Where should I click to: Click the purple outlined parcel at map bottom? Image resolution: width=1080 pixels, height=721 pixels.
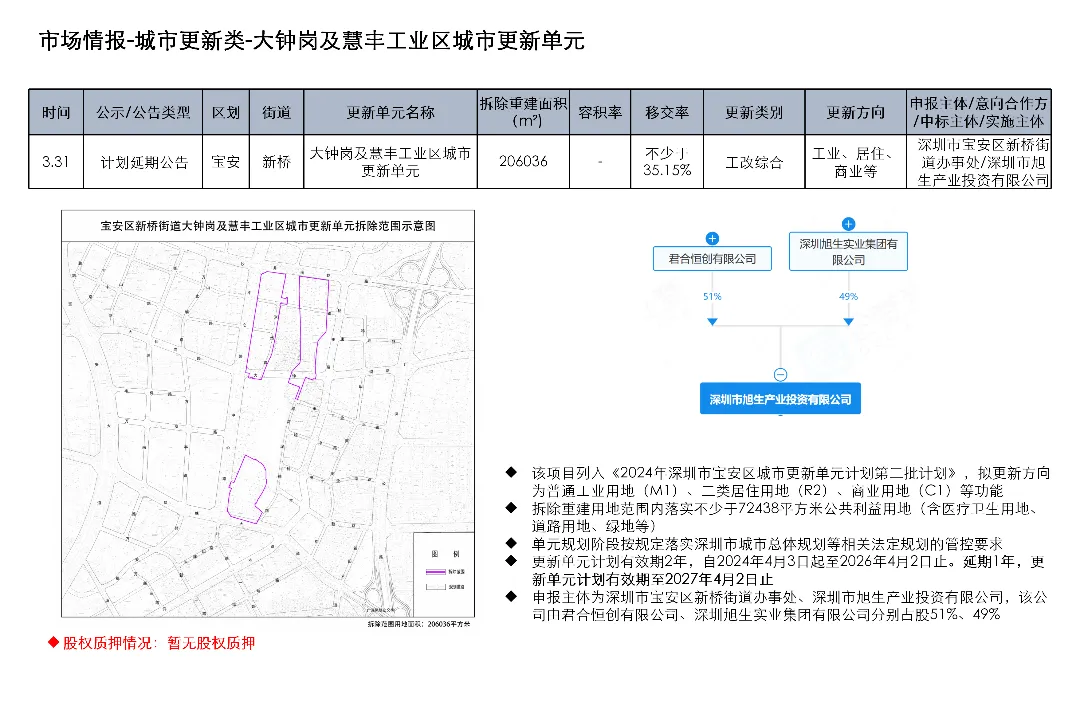click(x=247, y=490)
